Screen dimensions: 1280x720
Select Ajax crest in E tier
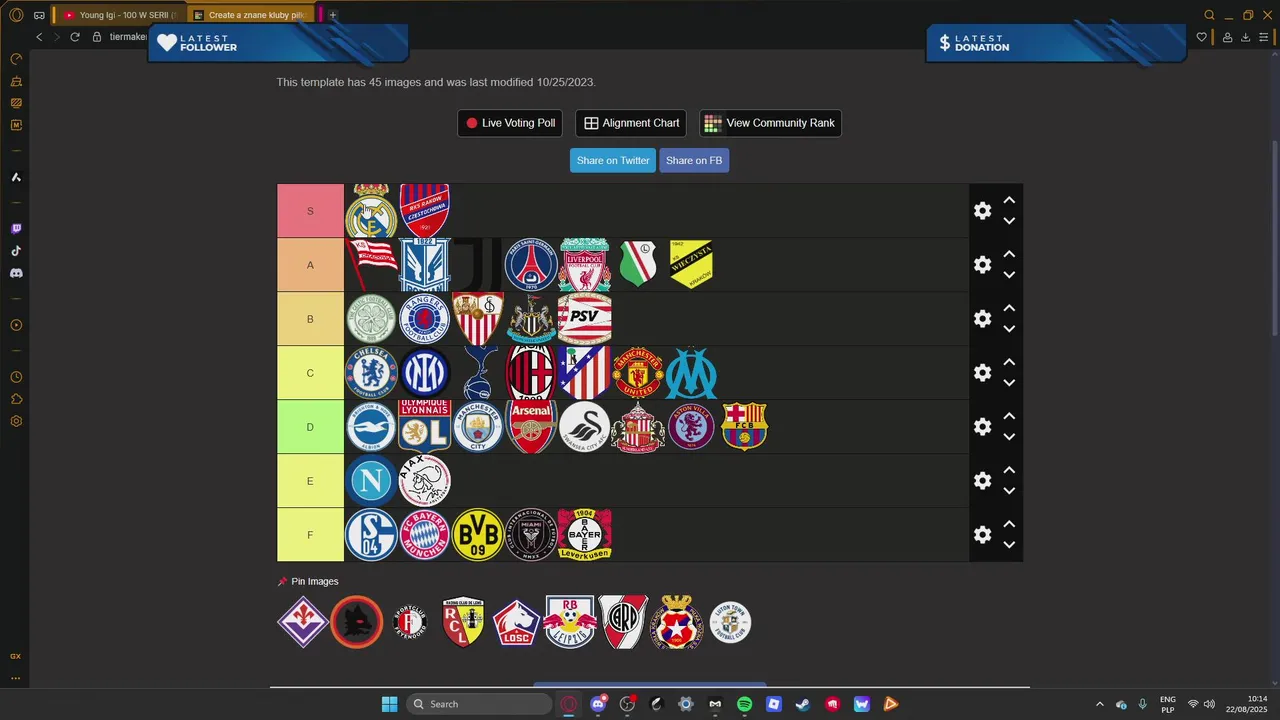tap(424, 481)
